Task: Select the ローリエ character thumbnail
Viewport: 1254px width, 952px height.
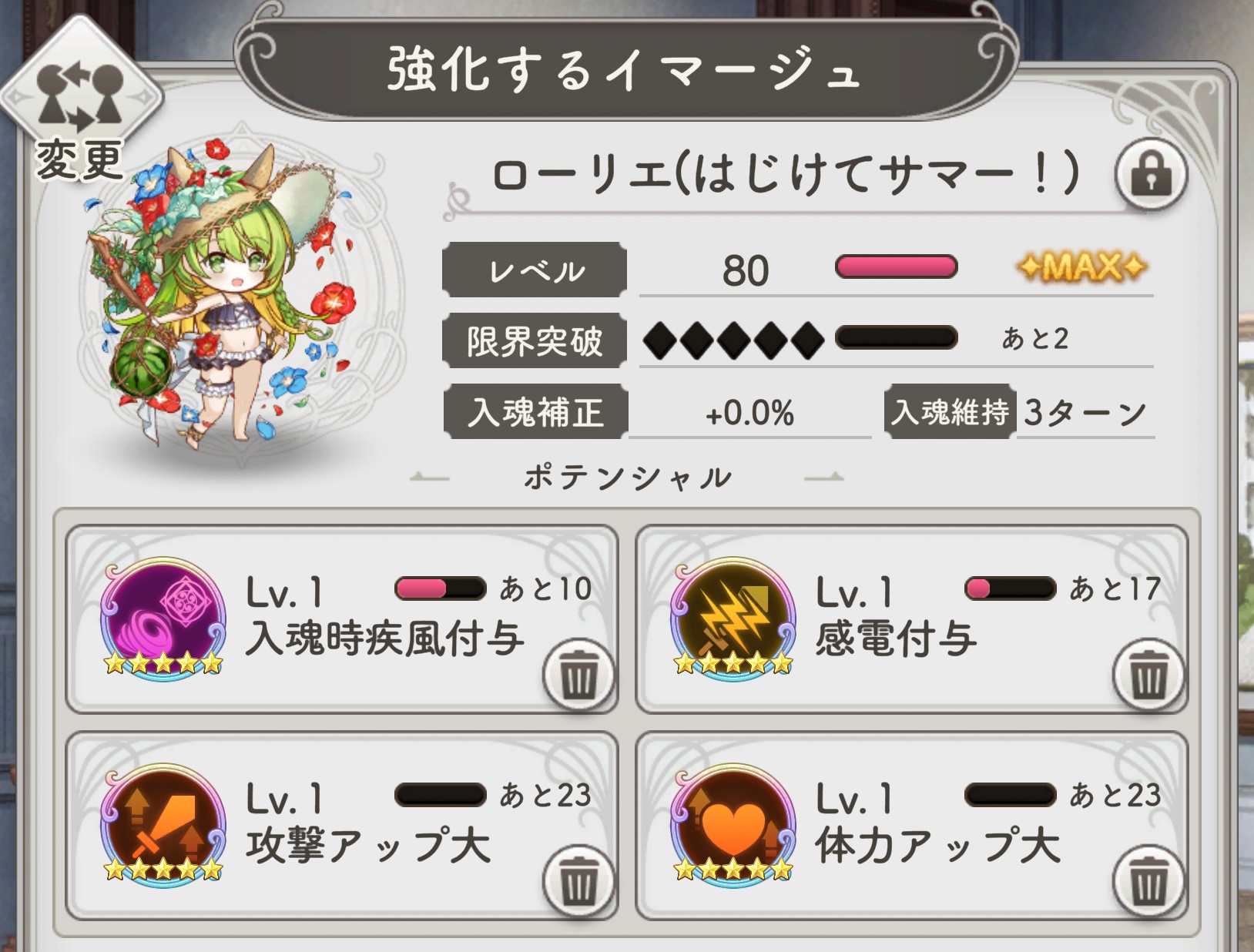Action: (223, 297)
